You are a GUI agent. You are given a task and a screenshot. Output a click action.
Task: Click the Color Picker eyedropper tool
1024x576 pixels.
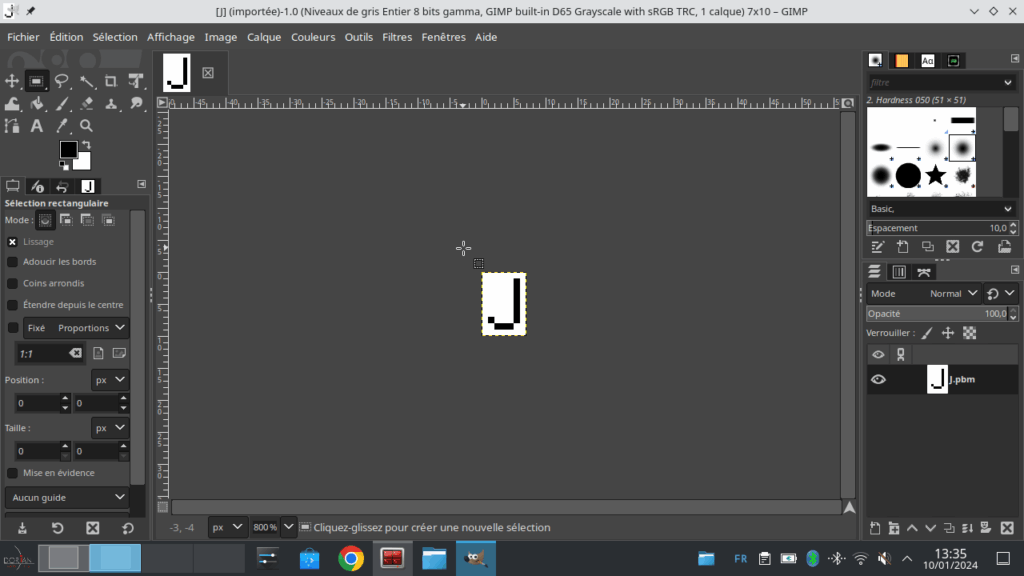(x=62, y=126)
